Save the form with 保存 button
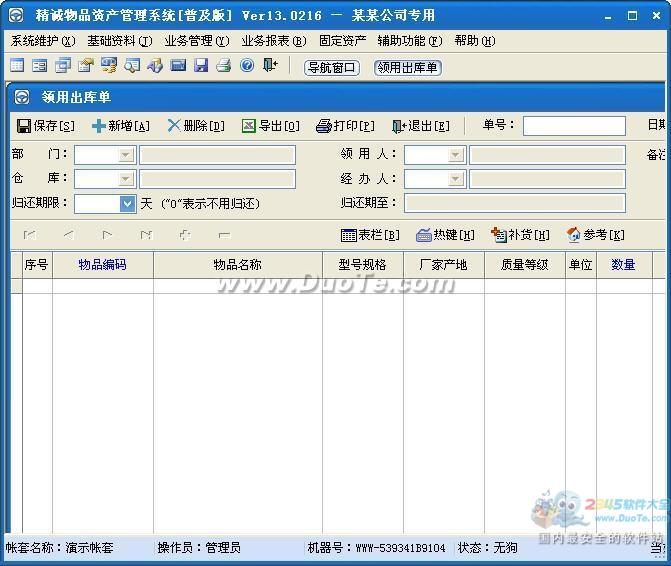The height and width of the screenshot is (566, 671). pyautogui.click(x=46, y=126)
